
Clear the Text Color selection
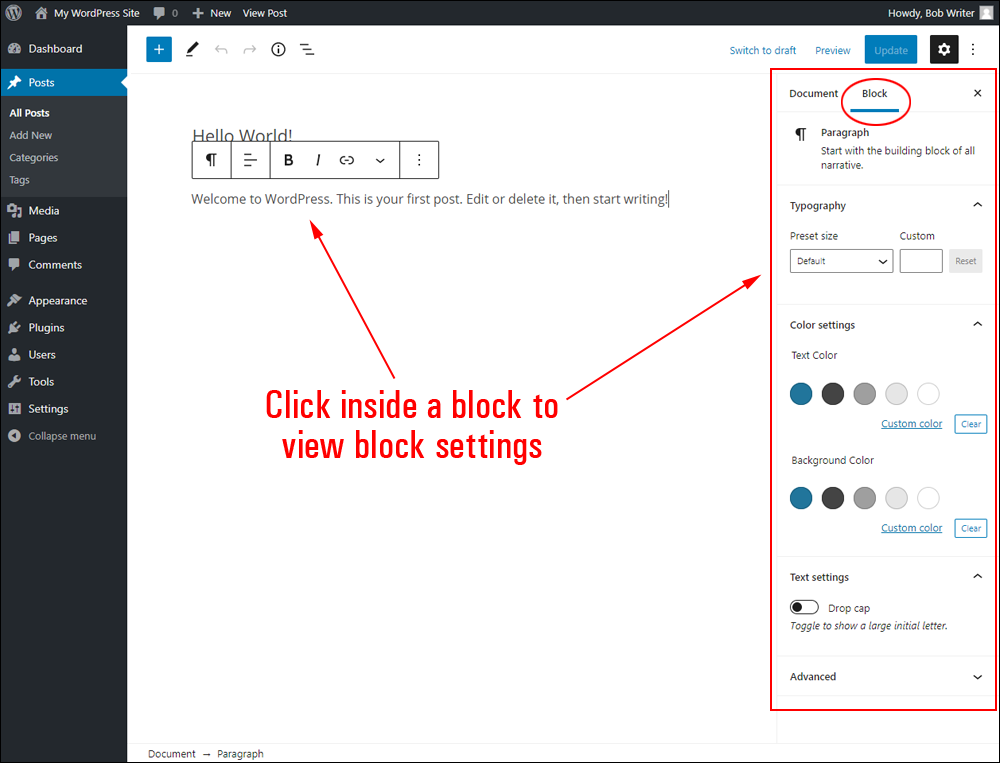click(x=971, y=424)
